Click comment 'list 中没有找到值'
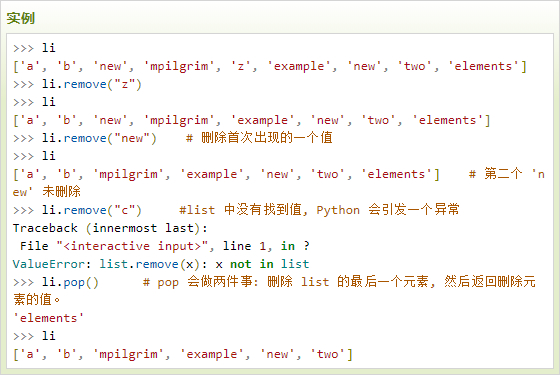This screenshot has width=560, height=375. point(241,210)
